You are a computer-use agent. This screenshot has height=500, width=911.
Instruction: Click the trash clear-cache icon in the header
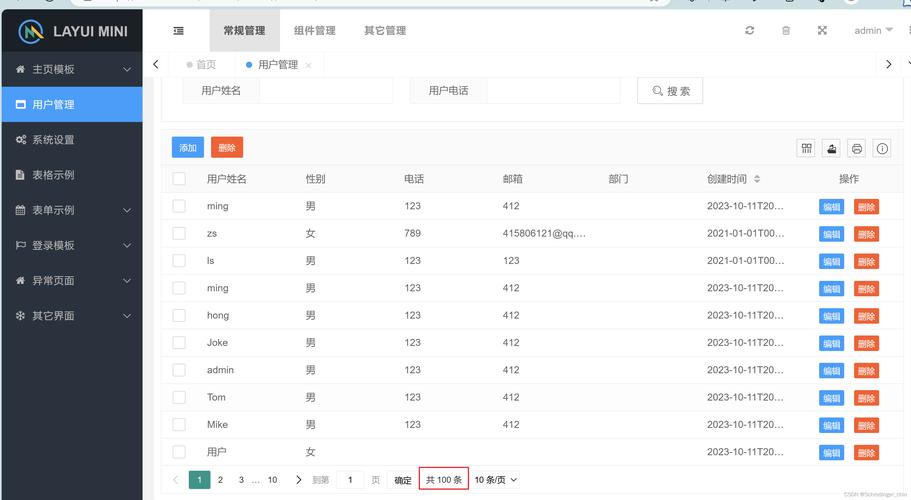[x=786, y=30]
